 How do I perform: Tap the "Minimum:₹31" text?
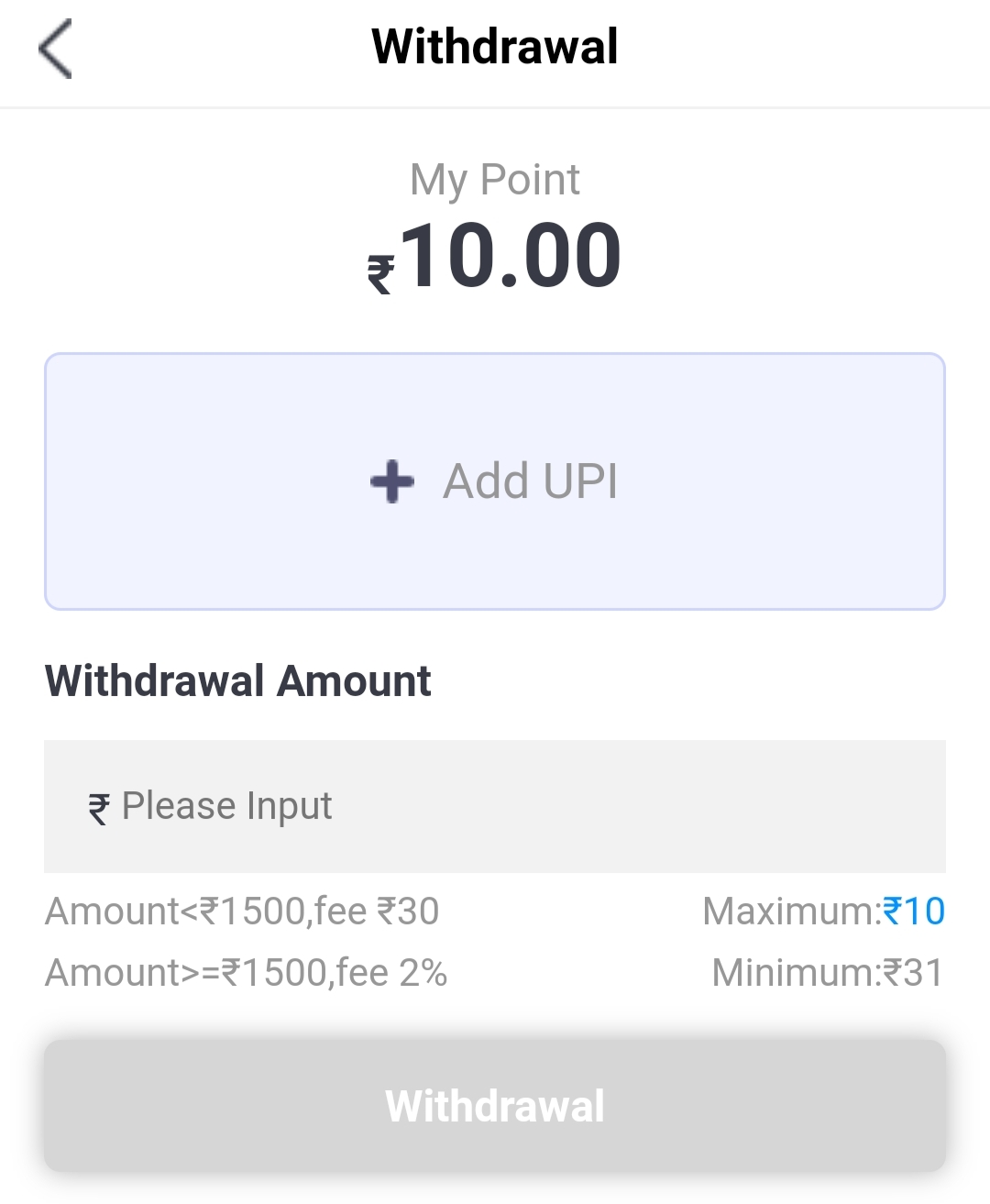[828, 973]
